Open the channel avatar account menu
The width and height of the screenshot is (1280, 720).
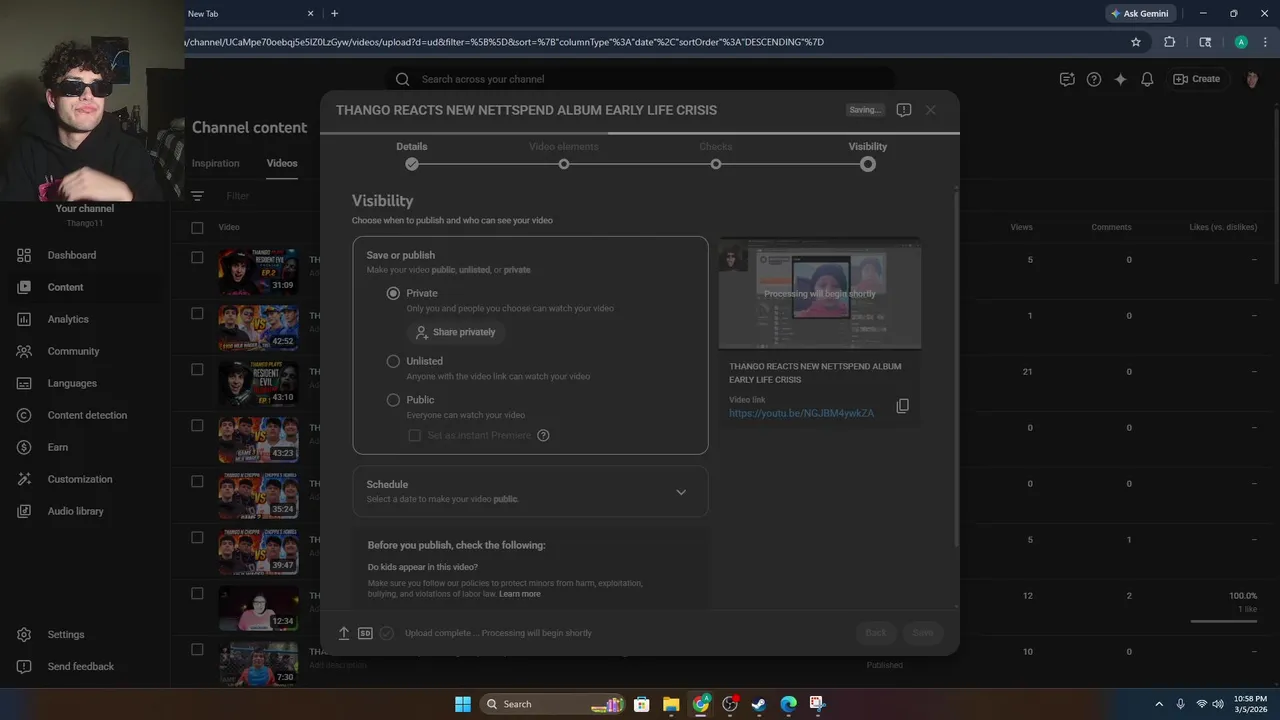click(x=1251, y=79)
